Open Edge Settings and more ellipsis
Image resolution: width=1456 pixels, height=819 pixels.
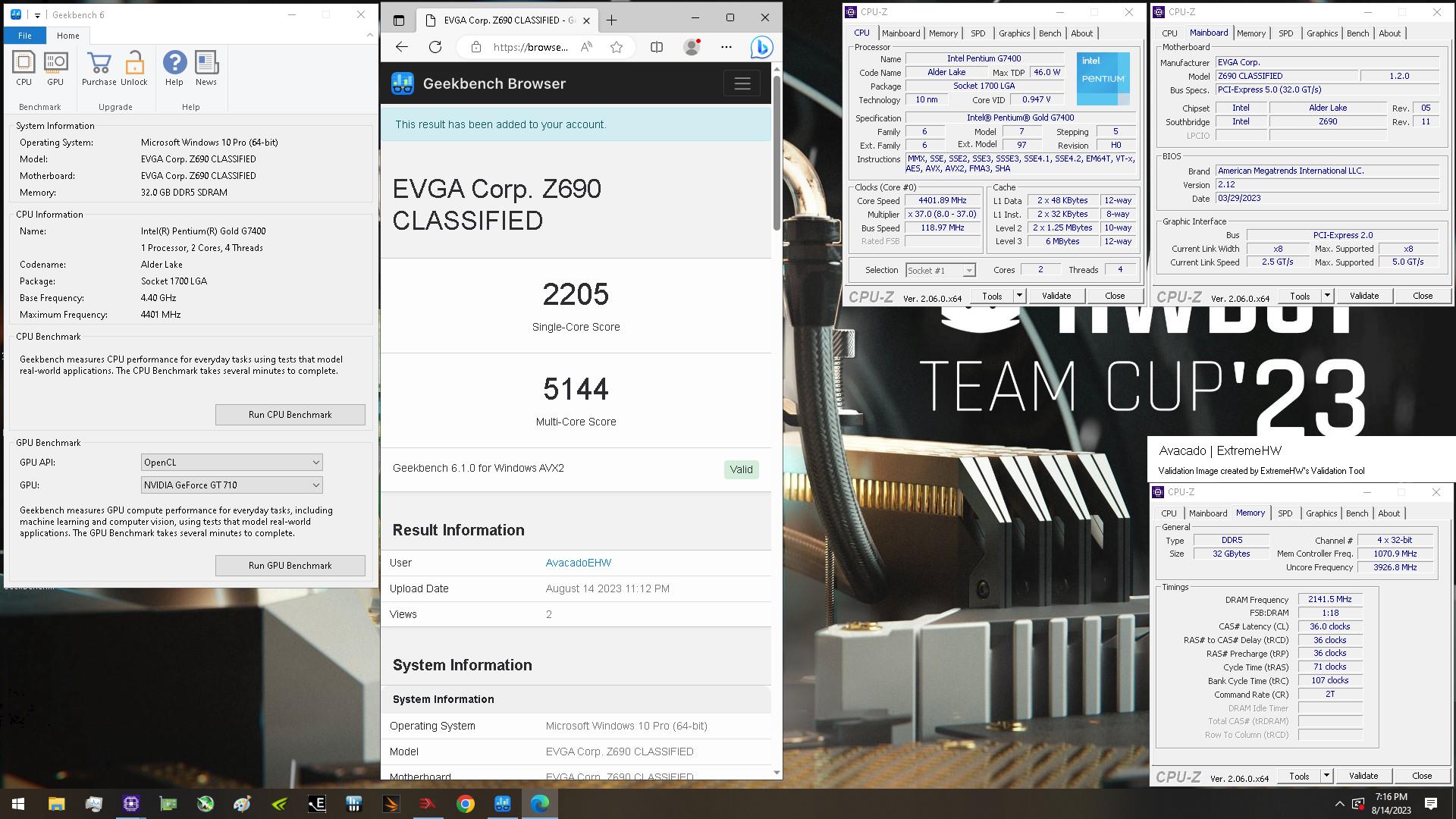[x=726, y=47]
